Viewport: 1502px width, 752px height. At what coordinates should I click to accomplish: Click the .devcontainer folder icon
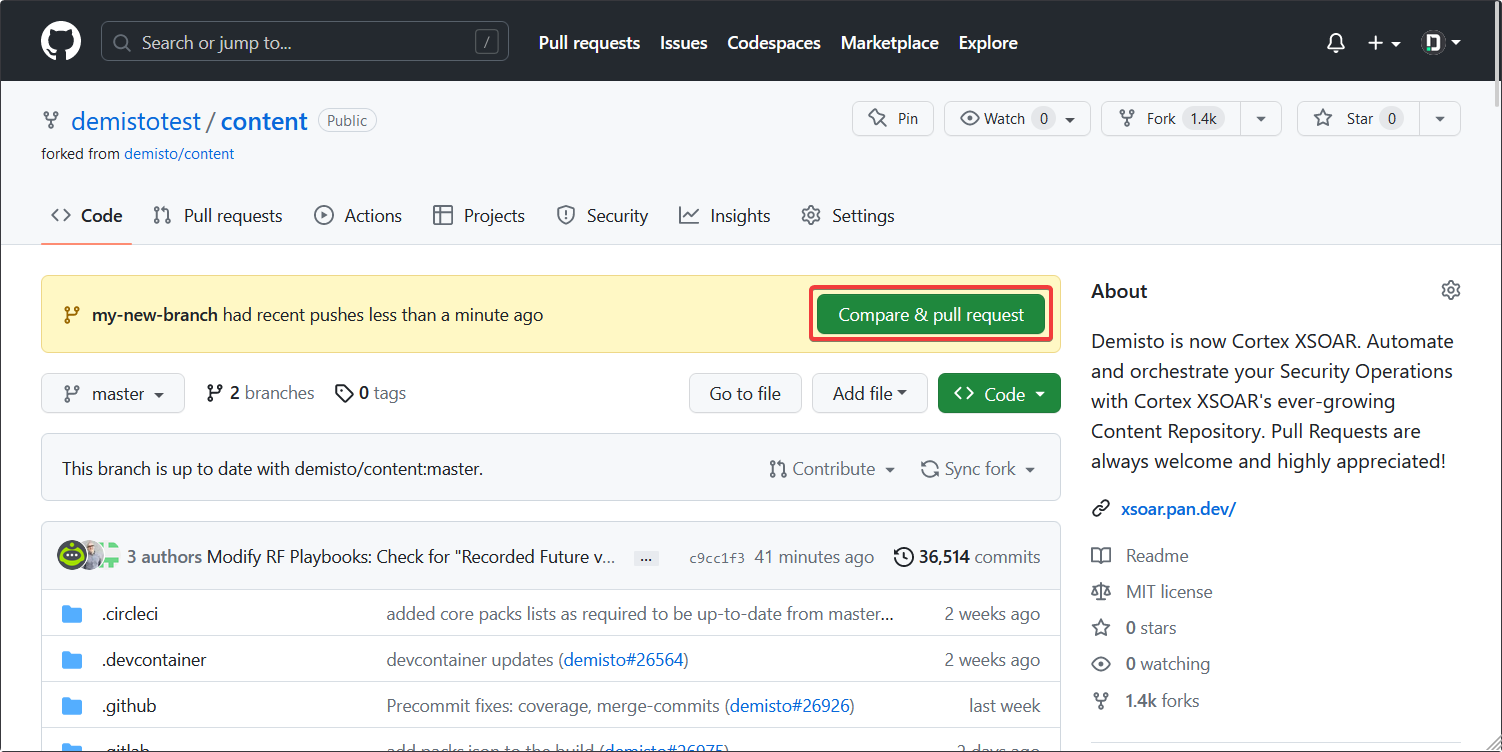point(72,660)
